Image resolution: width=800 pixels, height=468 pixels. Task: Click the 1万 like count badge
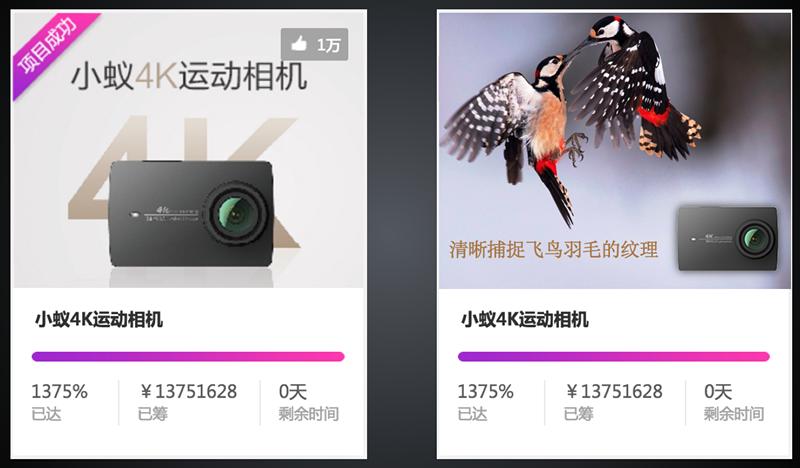(314, 44)
